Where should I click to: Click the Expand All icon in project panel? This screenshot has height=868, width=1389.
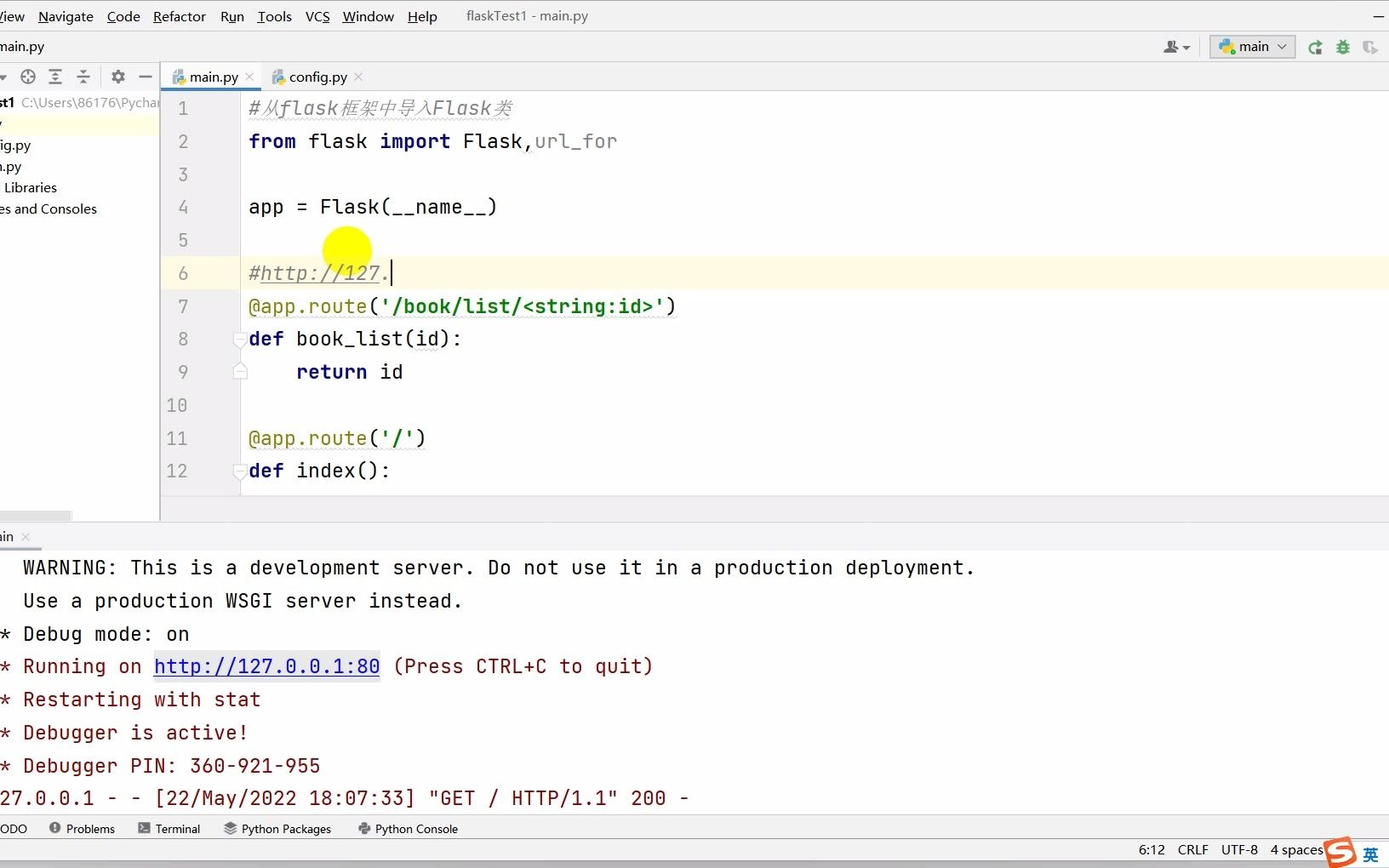click(55, 77)
